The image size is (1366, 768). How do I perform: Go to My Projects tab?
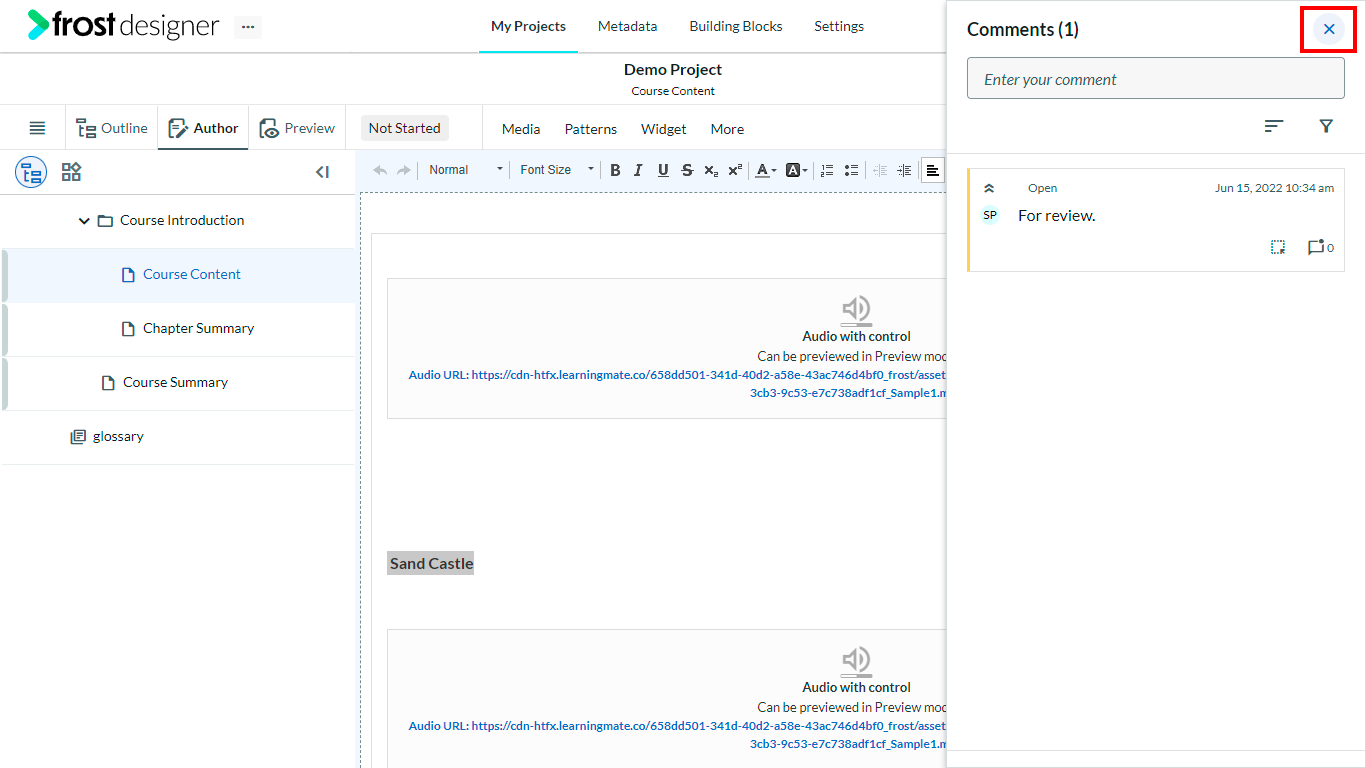pyautogui.click(x=528, y=26)
